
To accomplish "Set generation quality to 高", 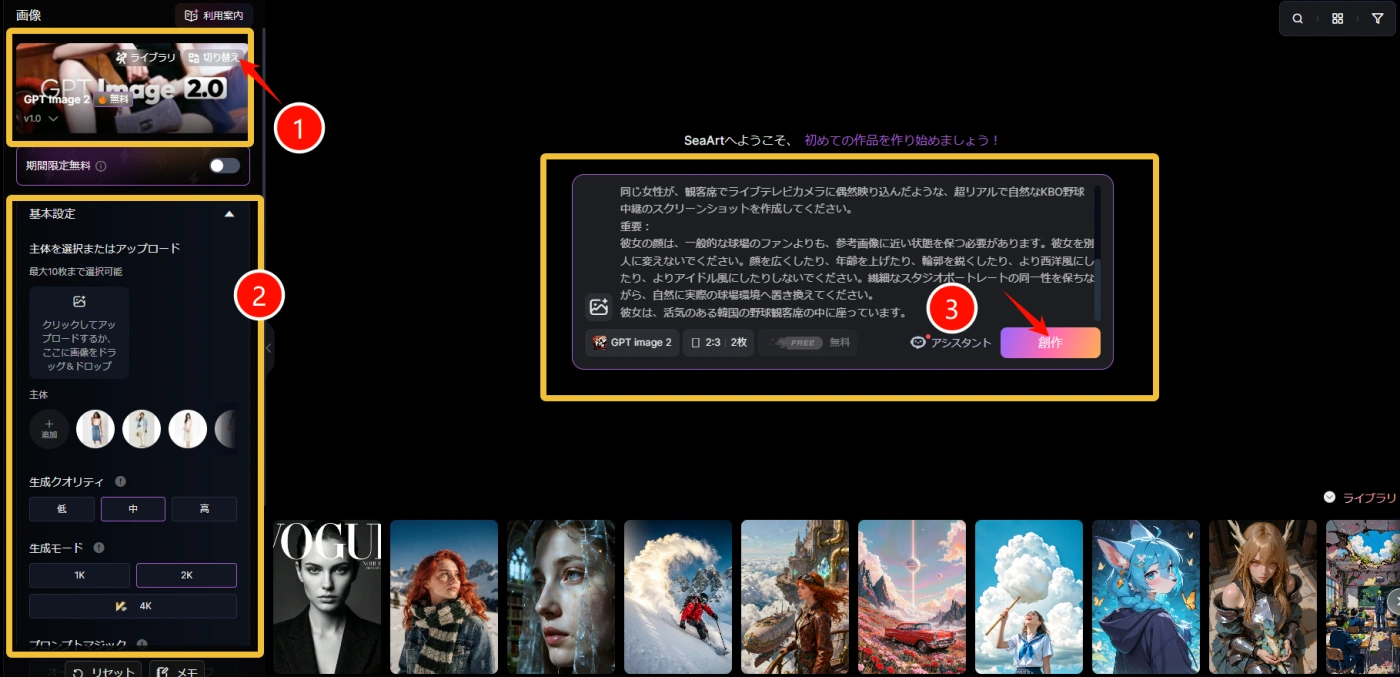I will pyautogui.click(x=204, y=509).
